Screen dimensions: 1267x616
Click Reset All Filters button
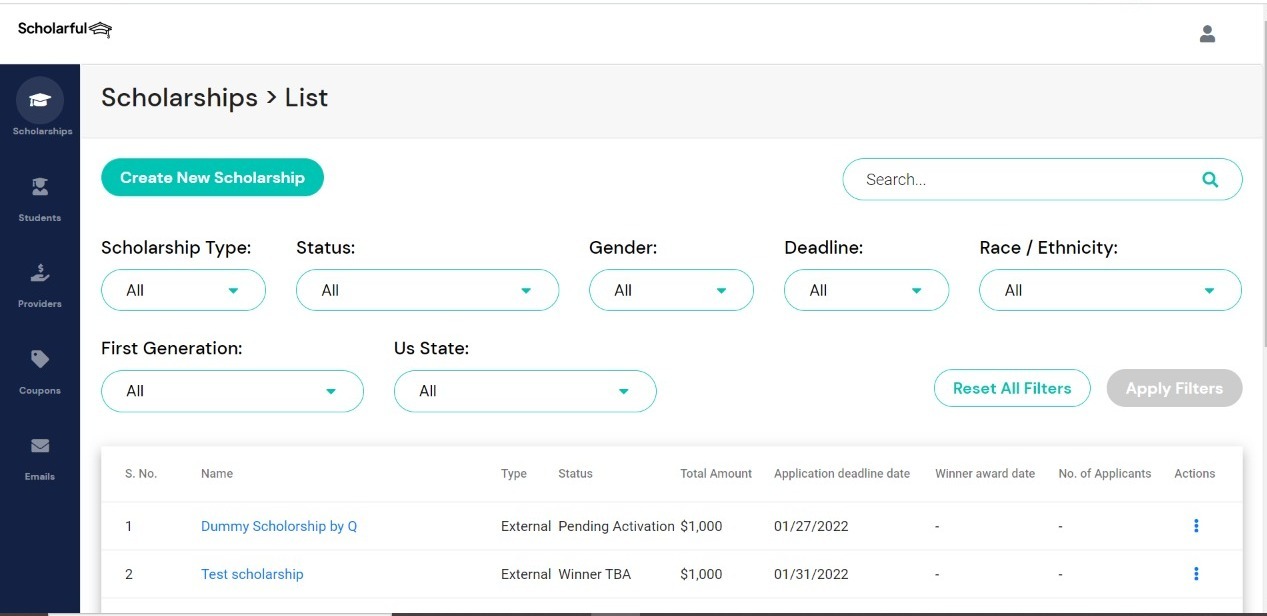1012,388
